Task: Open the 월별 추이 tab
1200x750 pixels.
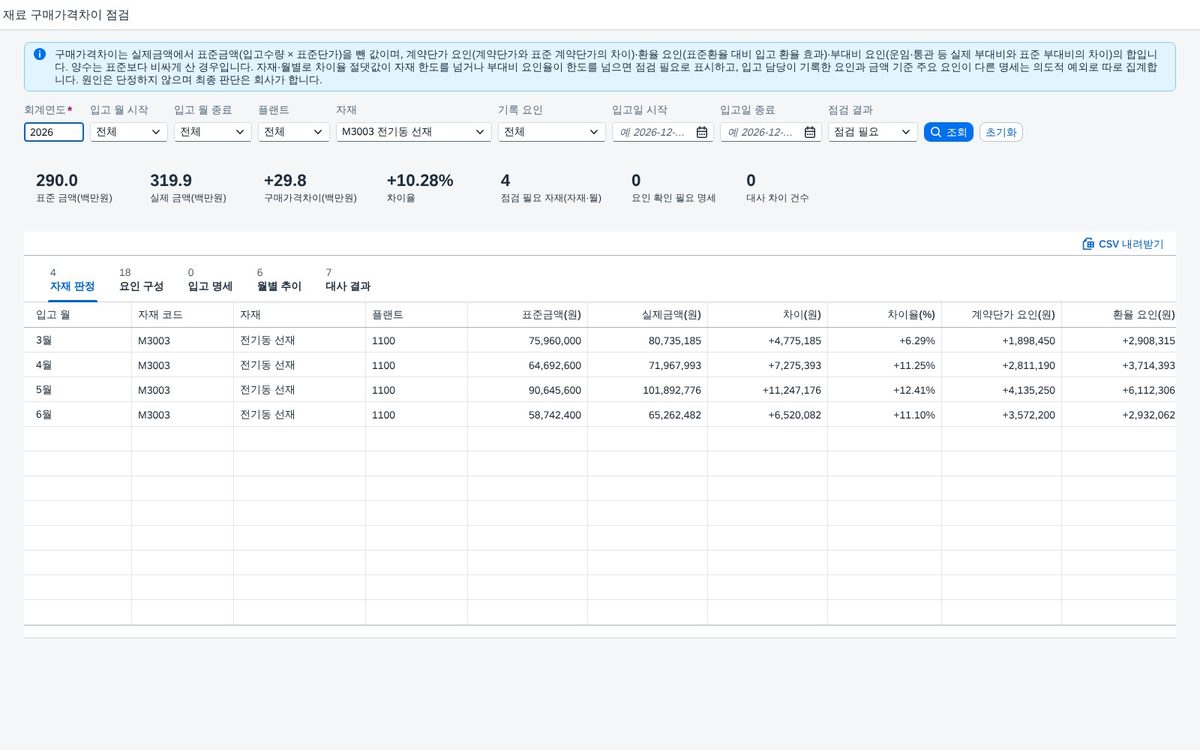Action: pyautogui.click(x=279, y=286)
